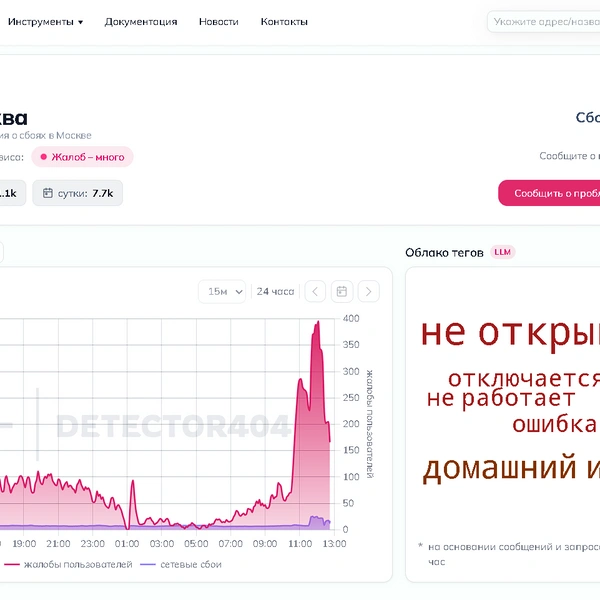Select the сутки 7.7k stat chip

click(78, 193)
